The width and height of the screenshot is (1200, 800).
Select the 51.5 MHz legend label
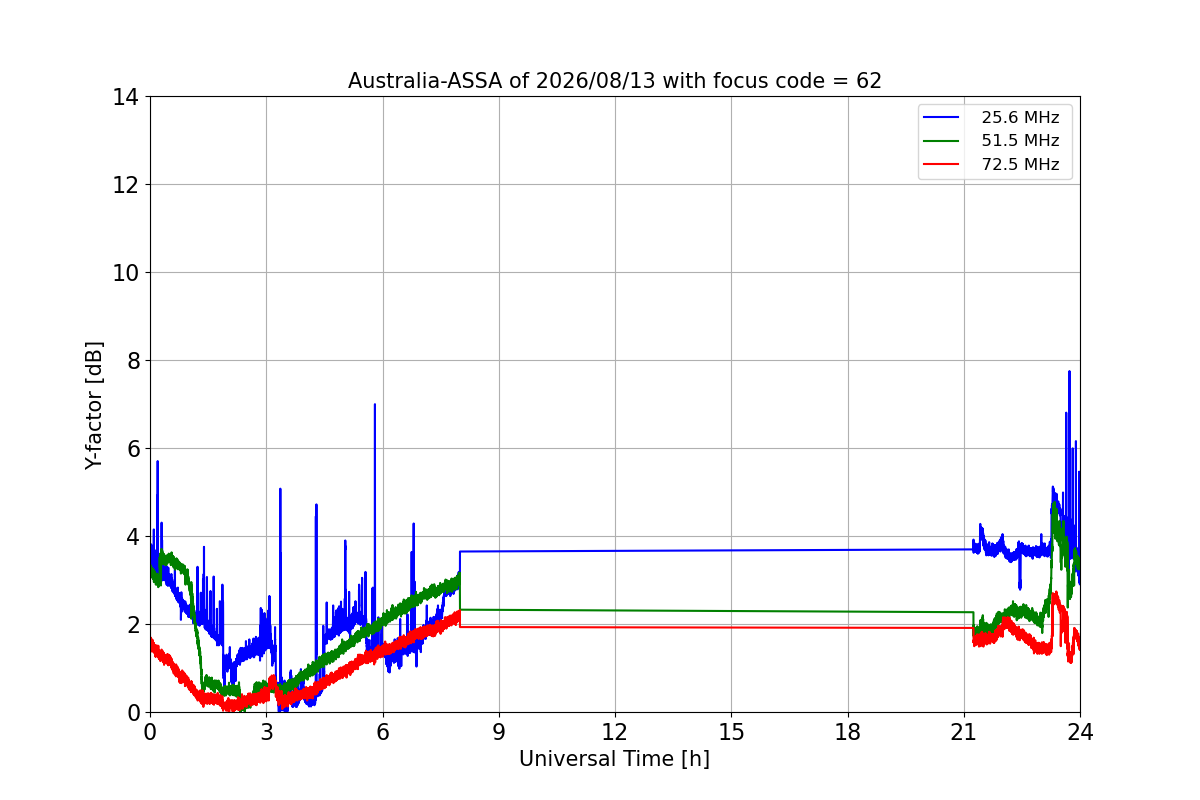pos(1020,141)
